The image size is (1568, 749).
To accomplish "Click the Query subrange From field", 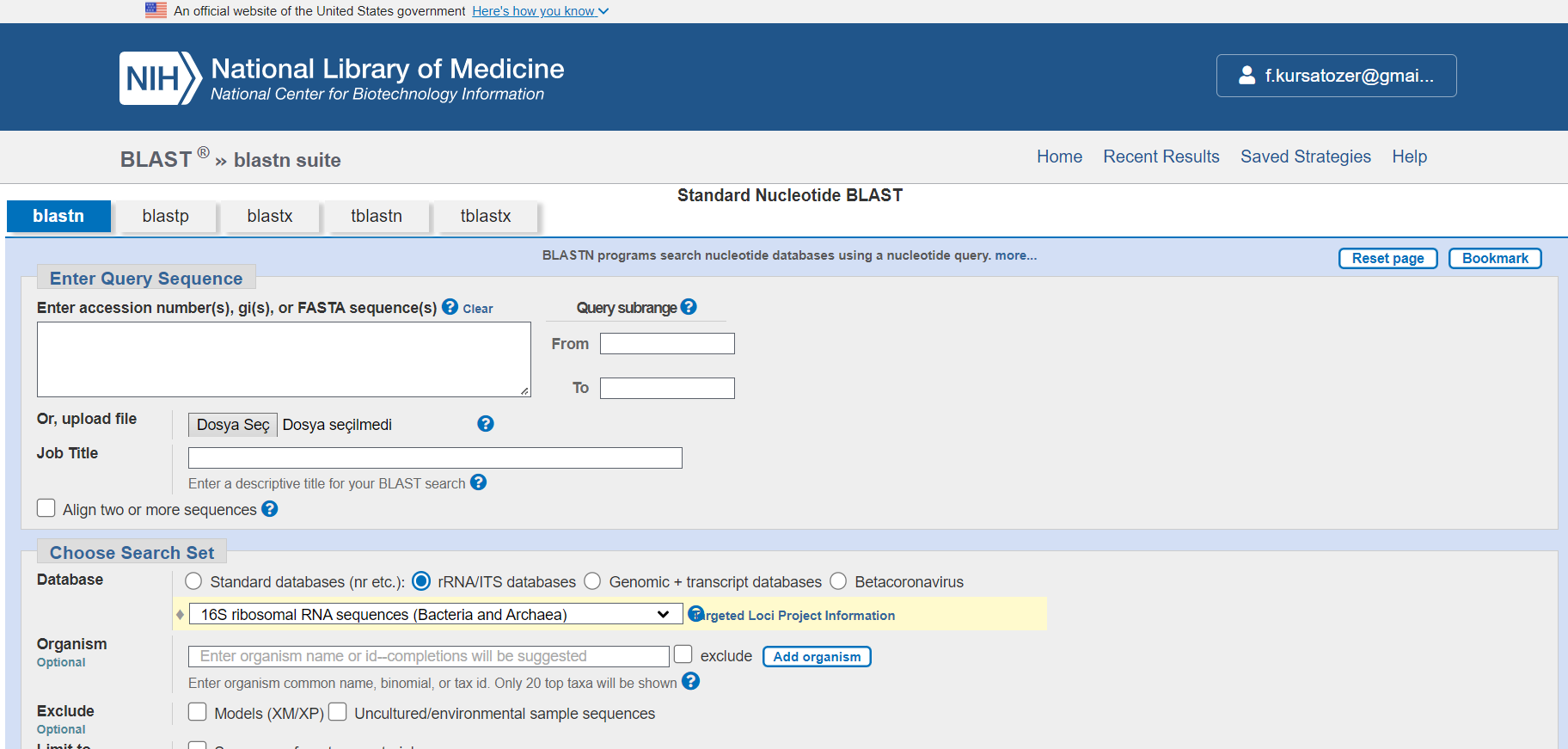I will tap(667, 344).
